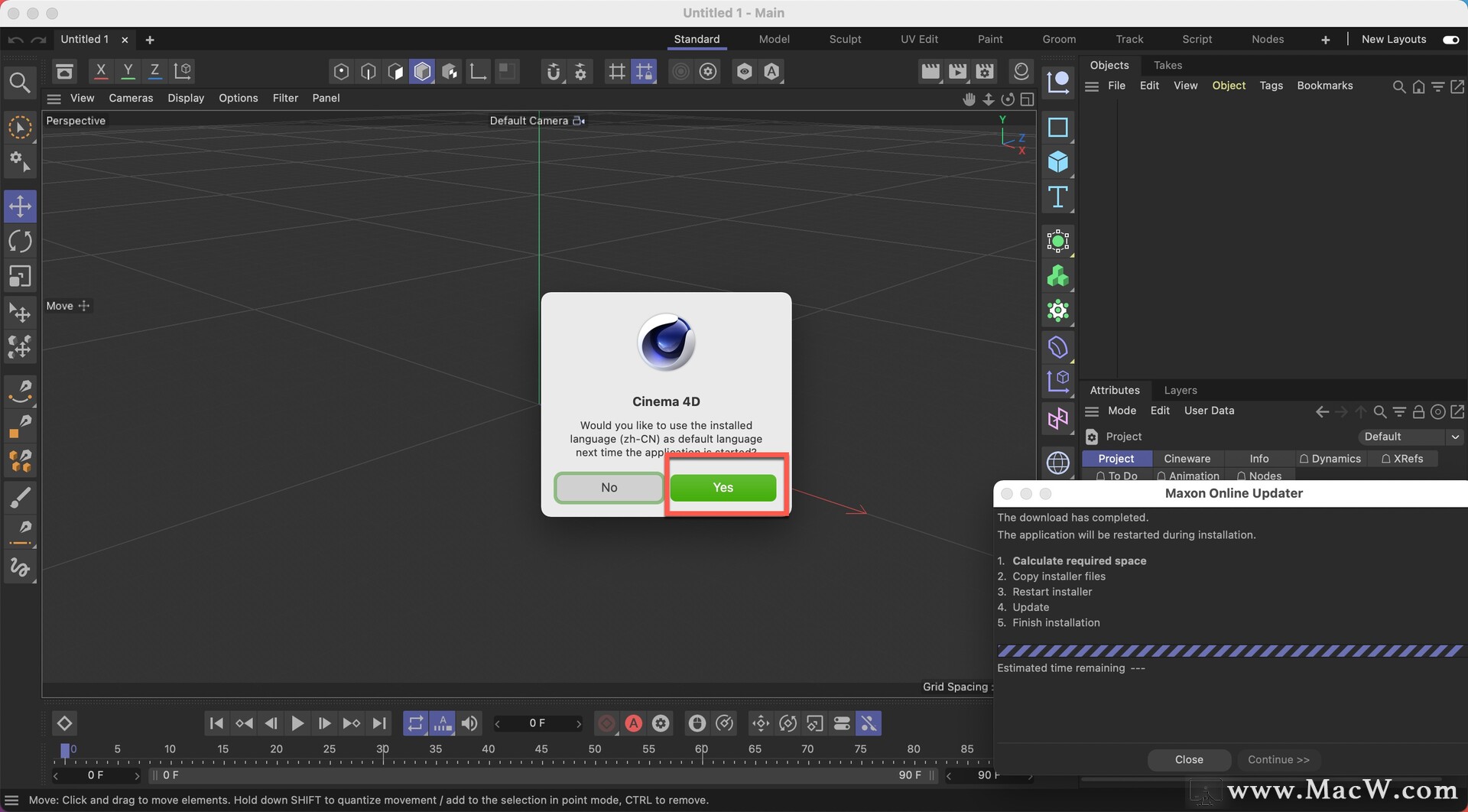The image size is (1468, 812).
Task: Open the green Cloner generator icon
Action: [1058, 276]
